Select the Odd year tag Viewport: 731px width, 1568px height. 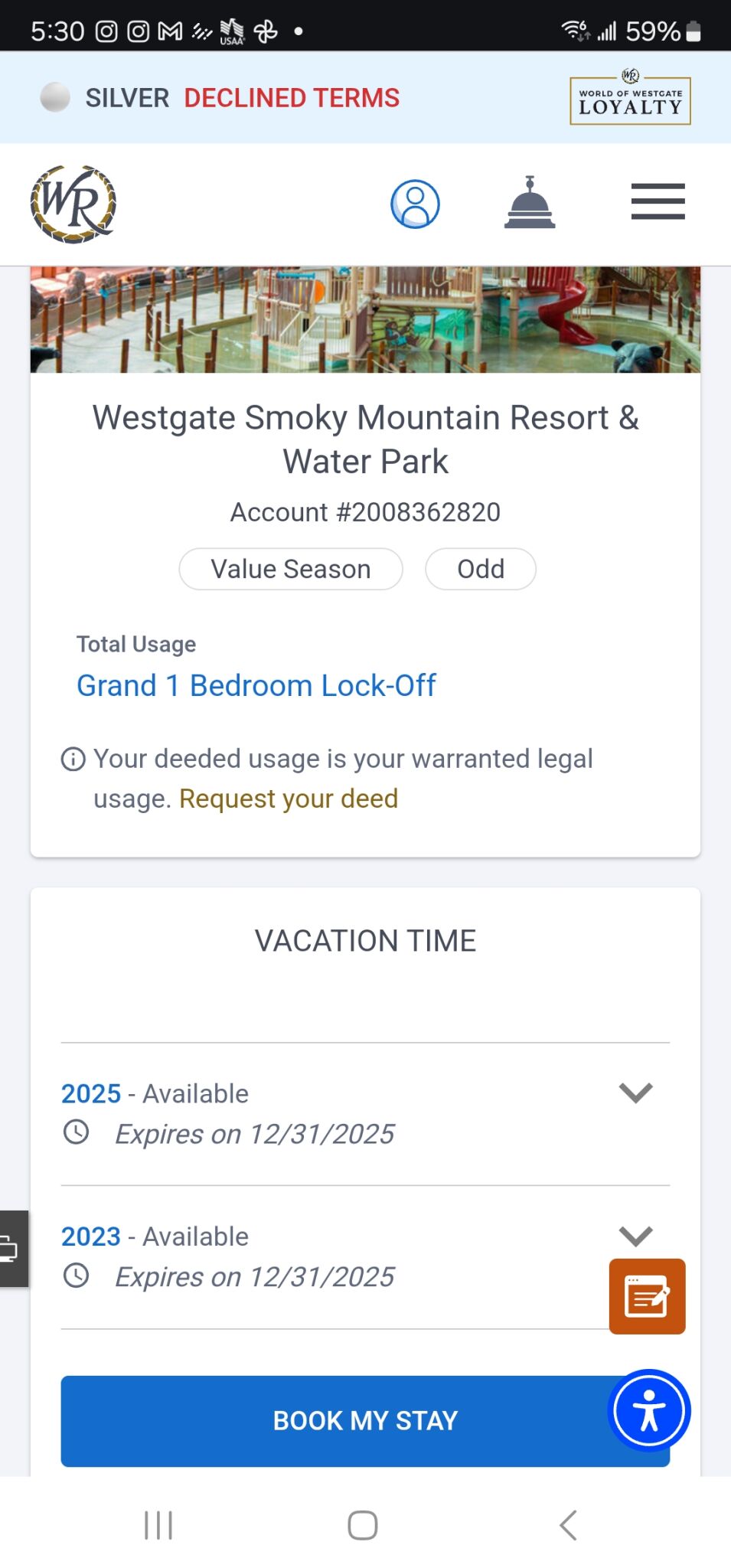tap(481, 569)
